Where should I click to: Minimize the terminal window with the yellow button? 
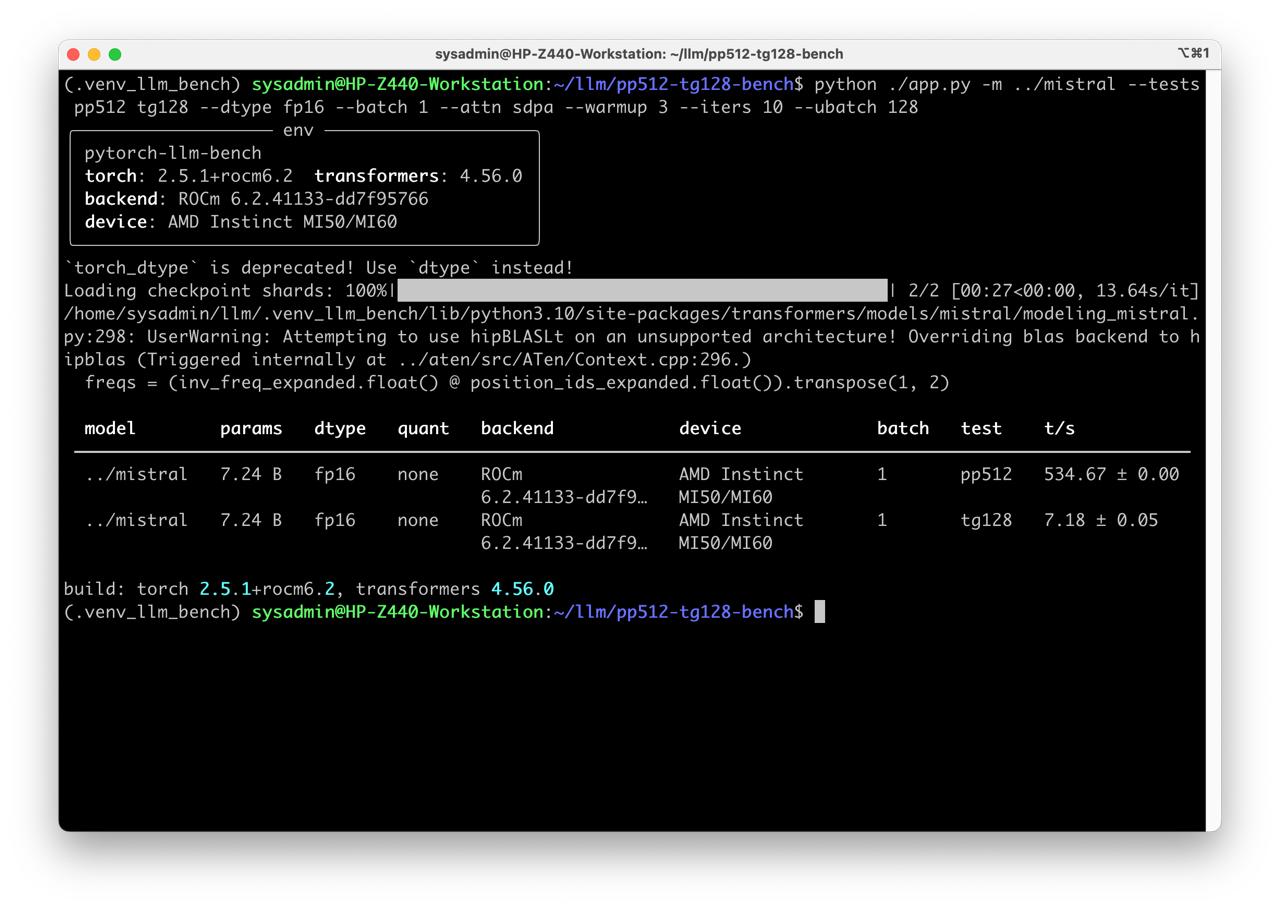[x=94, y=54]
